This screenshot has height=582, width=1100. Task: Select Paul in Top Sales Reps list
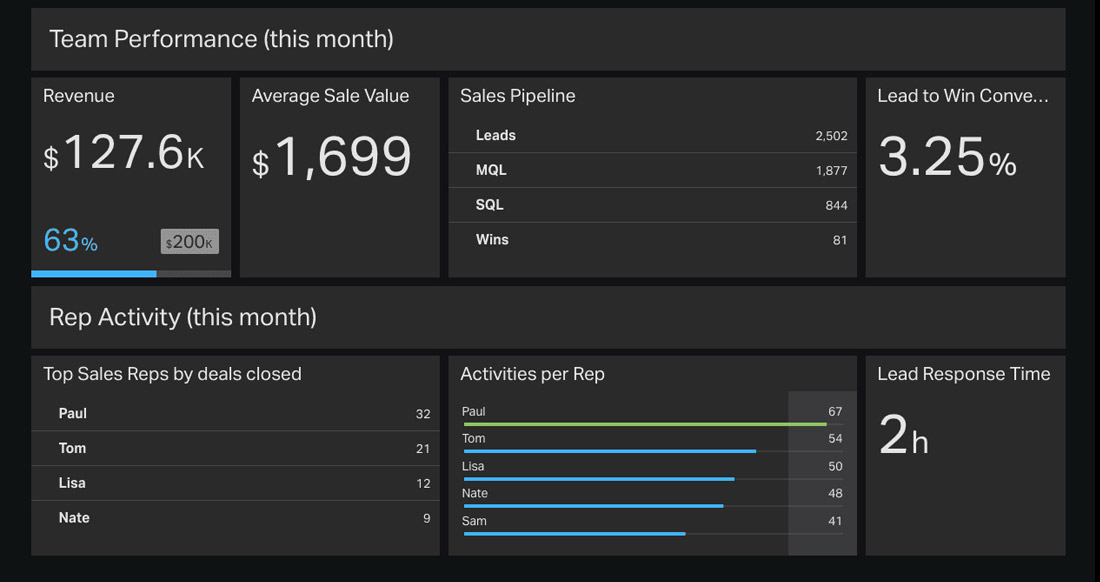[235, 414]
